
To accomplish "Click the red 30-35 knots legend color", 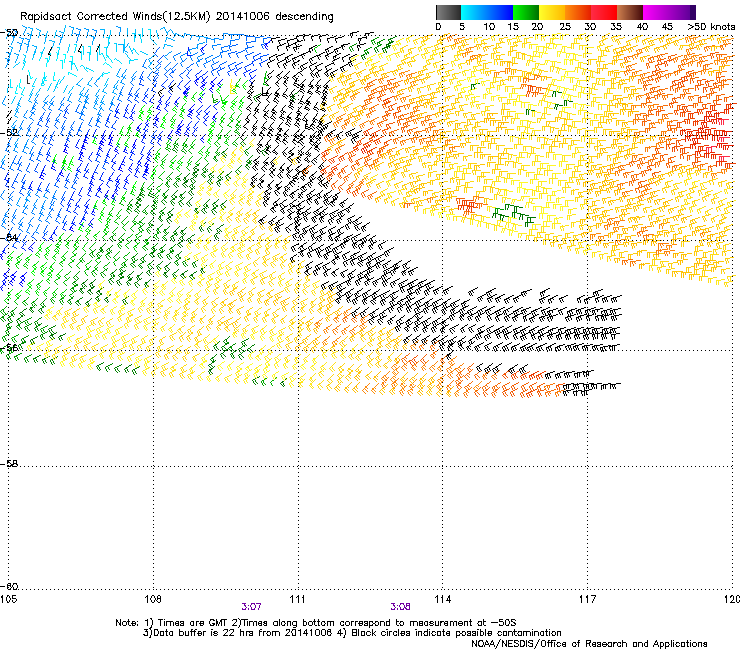I will pos(604,12).
